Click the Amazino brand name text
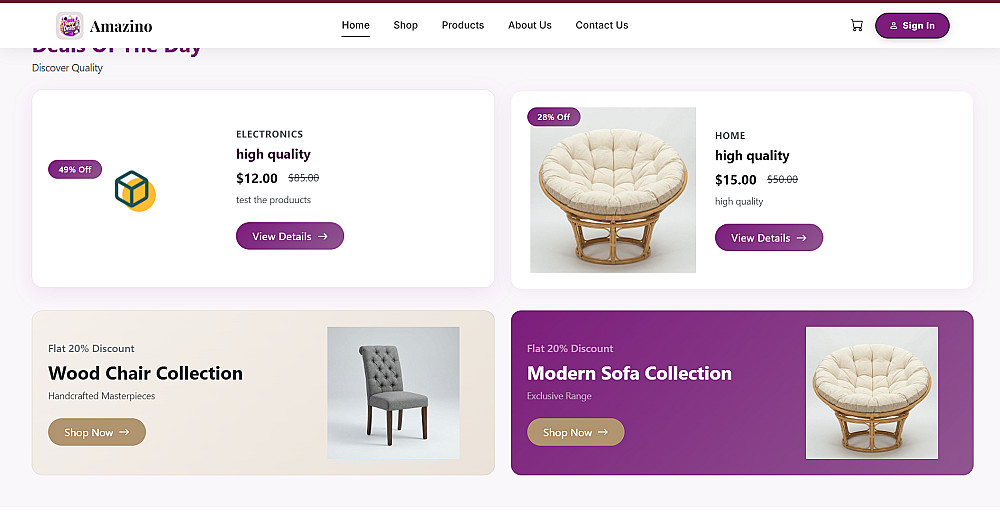1000x515 pixels. point(121,26)
